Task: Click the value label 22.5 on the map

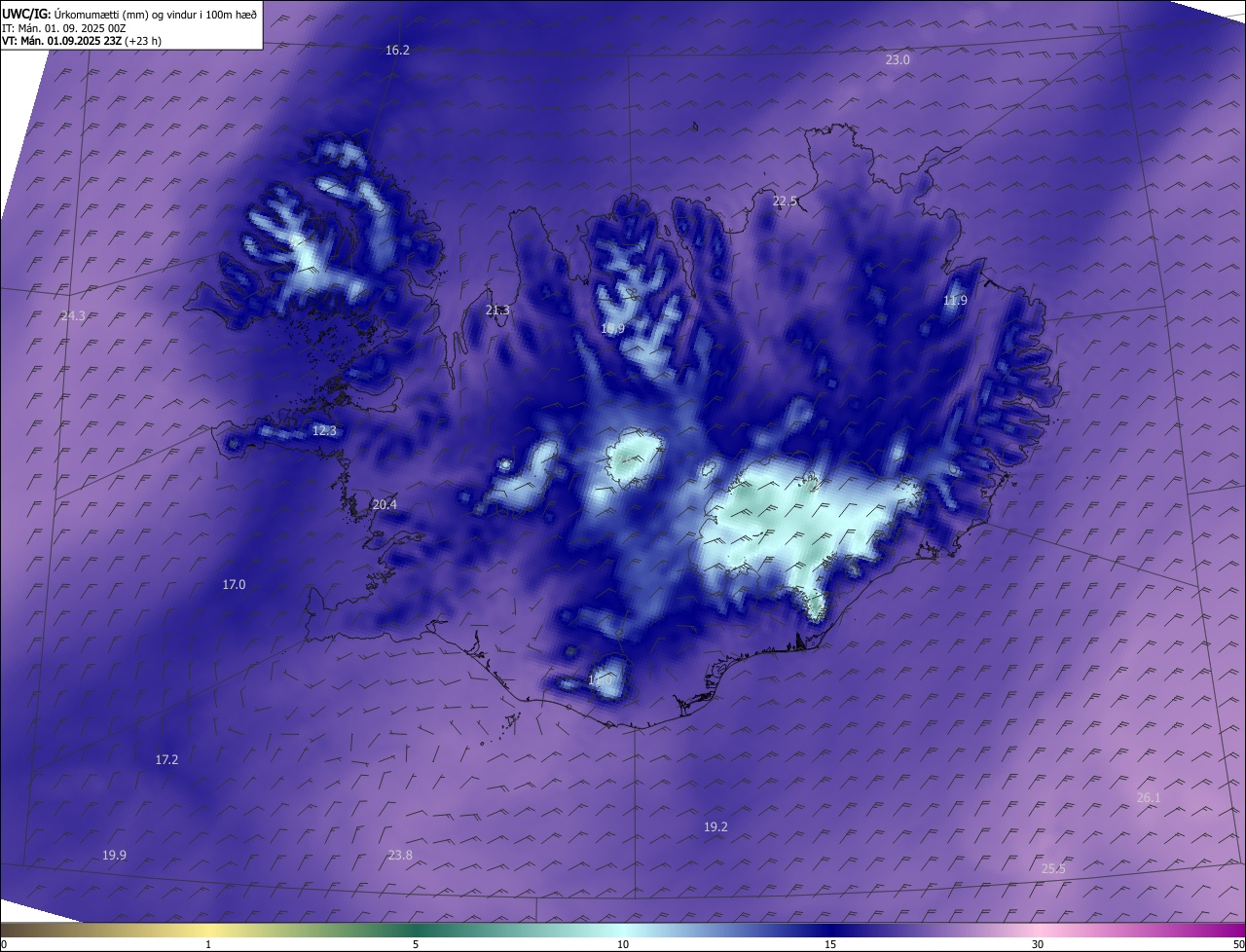Action: (785, 201)
